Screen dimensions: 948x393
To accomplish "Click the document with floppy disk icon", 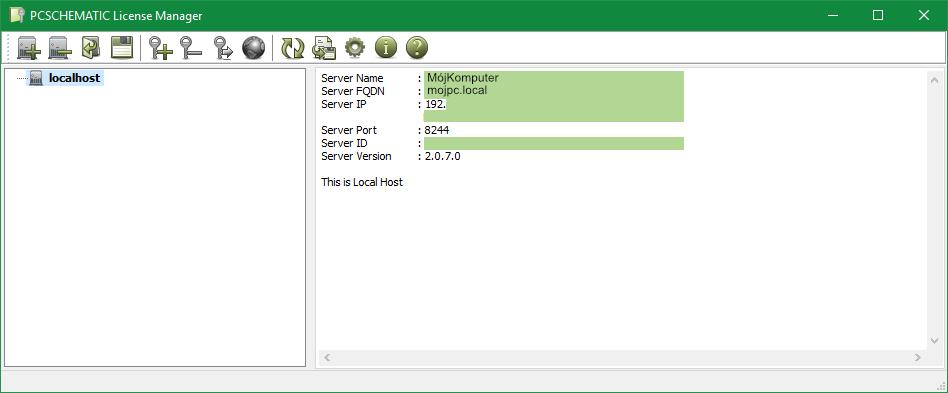I will coord(323,48).
